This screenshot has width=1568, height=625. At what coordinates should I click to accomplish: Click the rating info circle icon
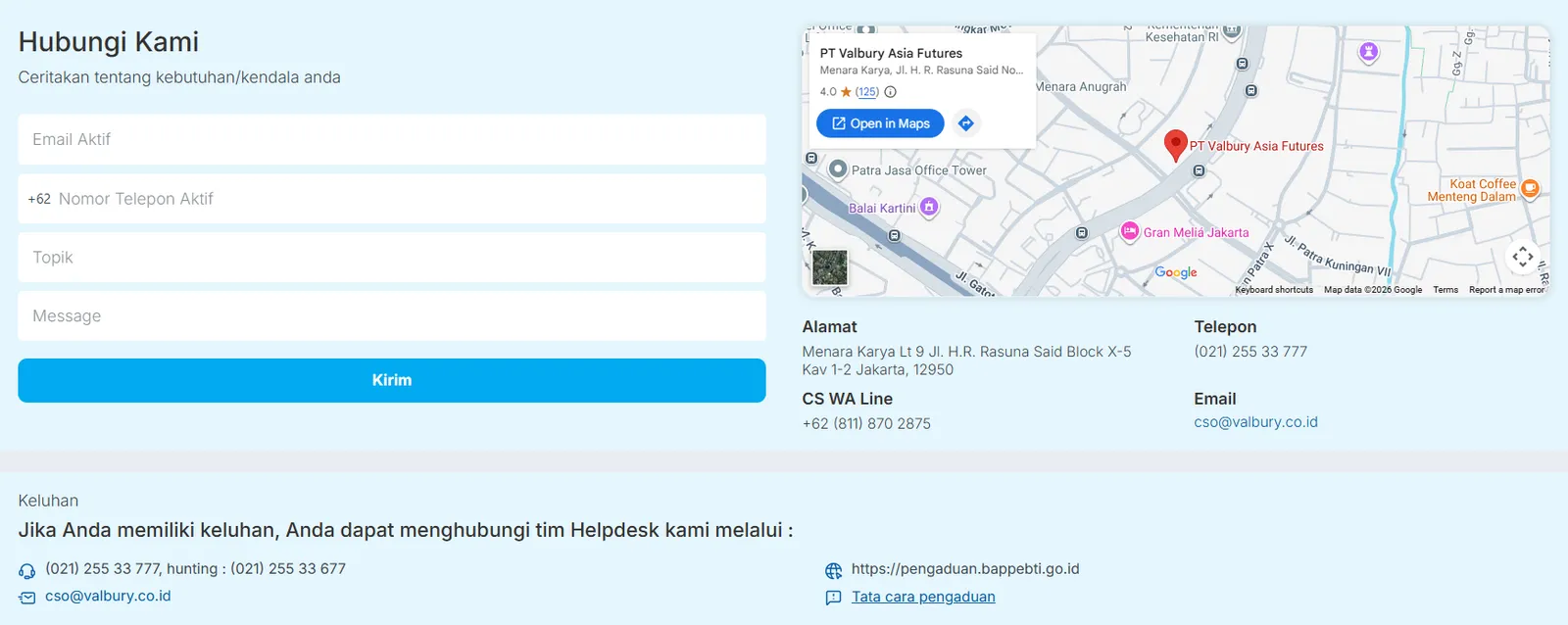[x=890, y=92]
